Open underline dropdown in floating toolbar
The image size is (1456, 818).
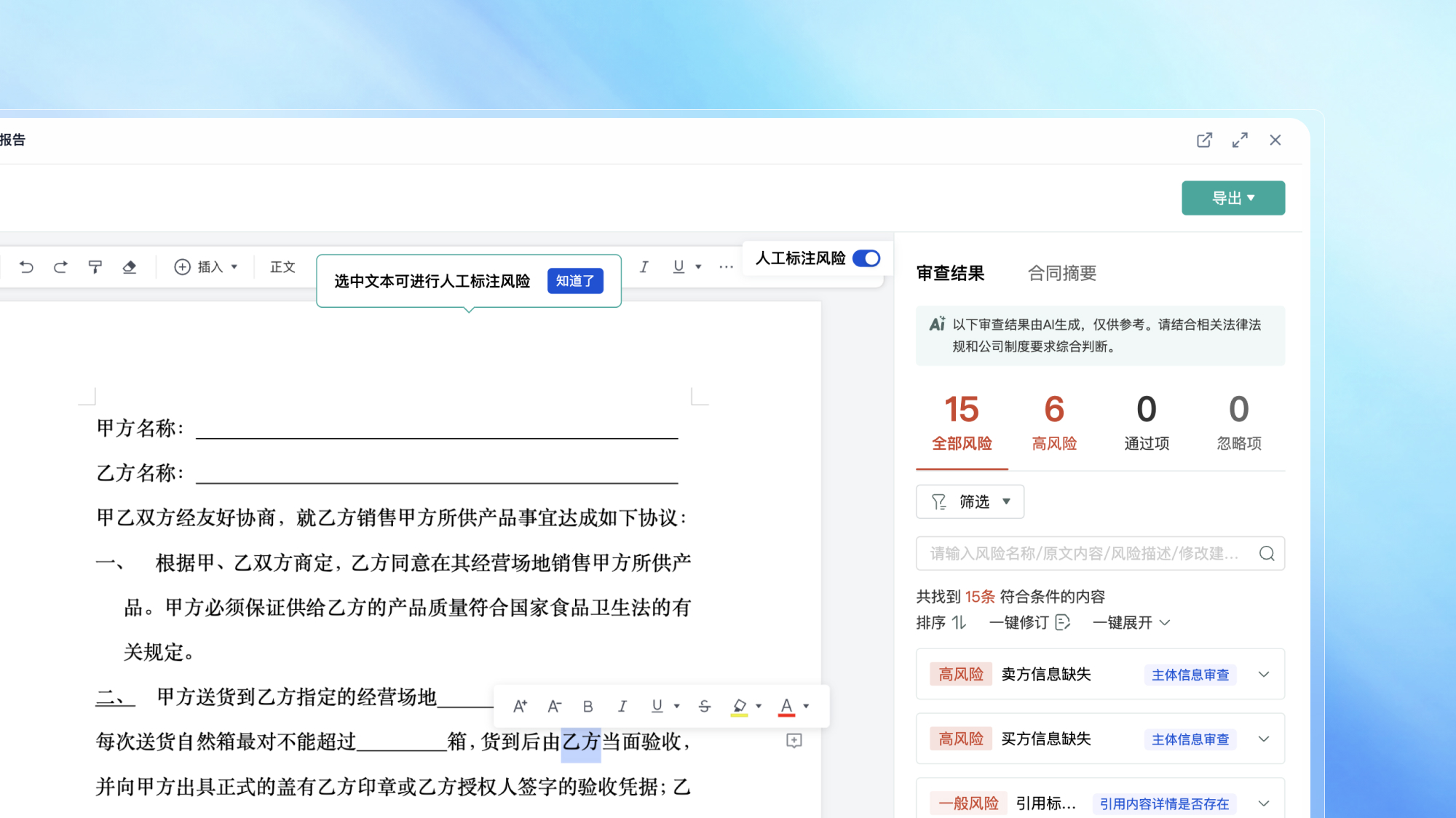(x=677, y=706)
